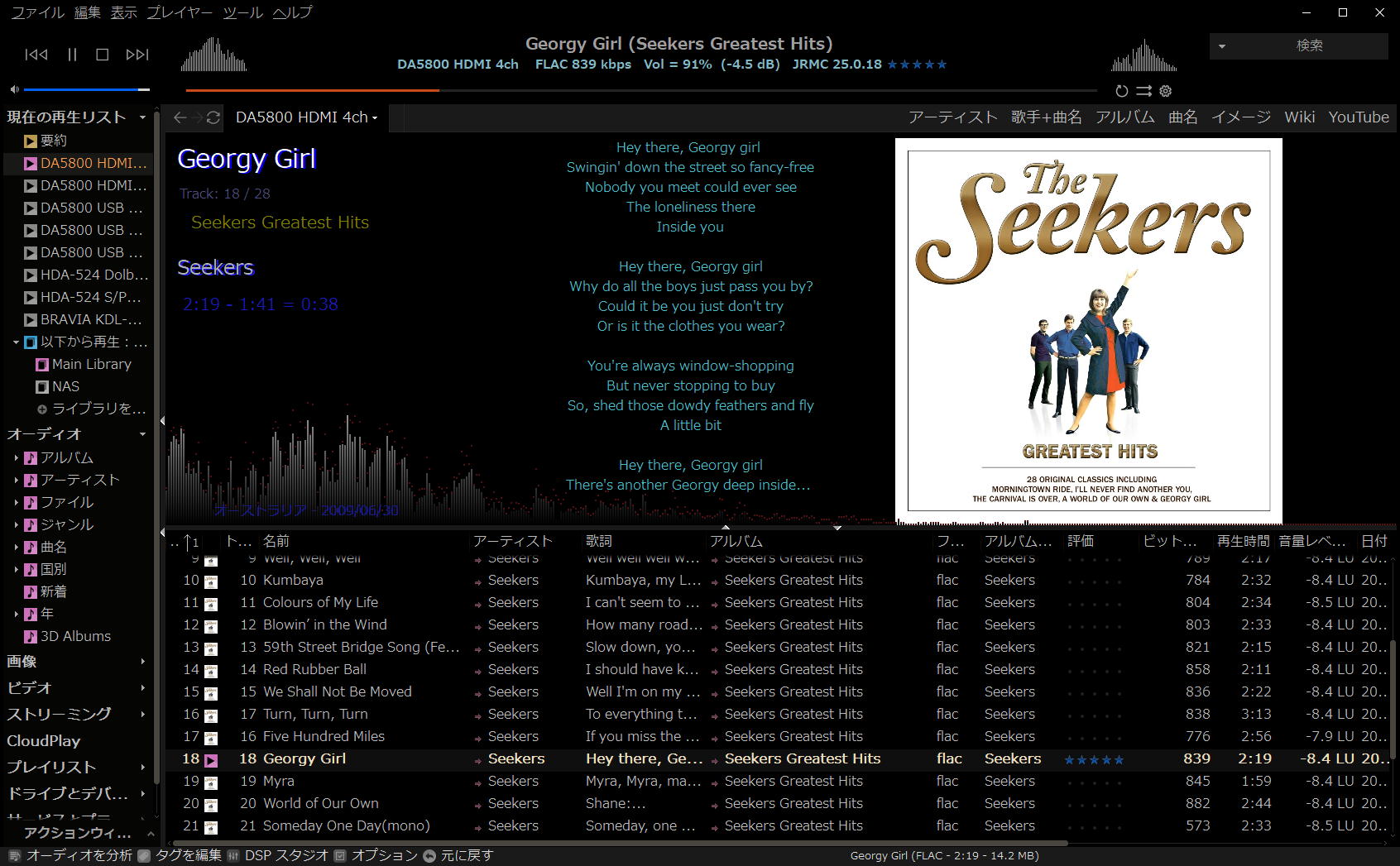Open the CloudPlay section
Image resolution: width=1400 pixels, height=866 pixels.
click(44, 740)
